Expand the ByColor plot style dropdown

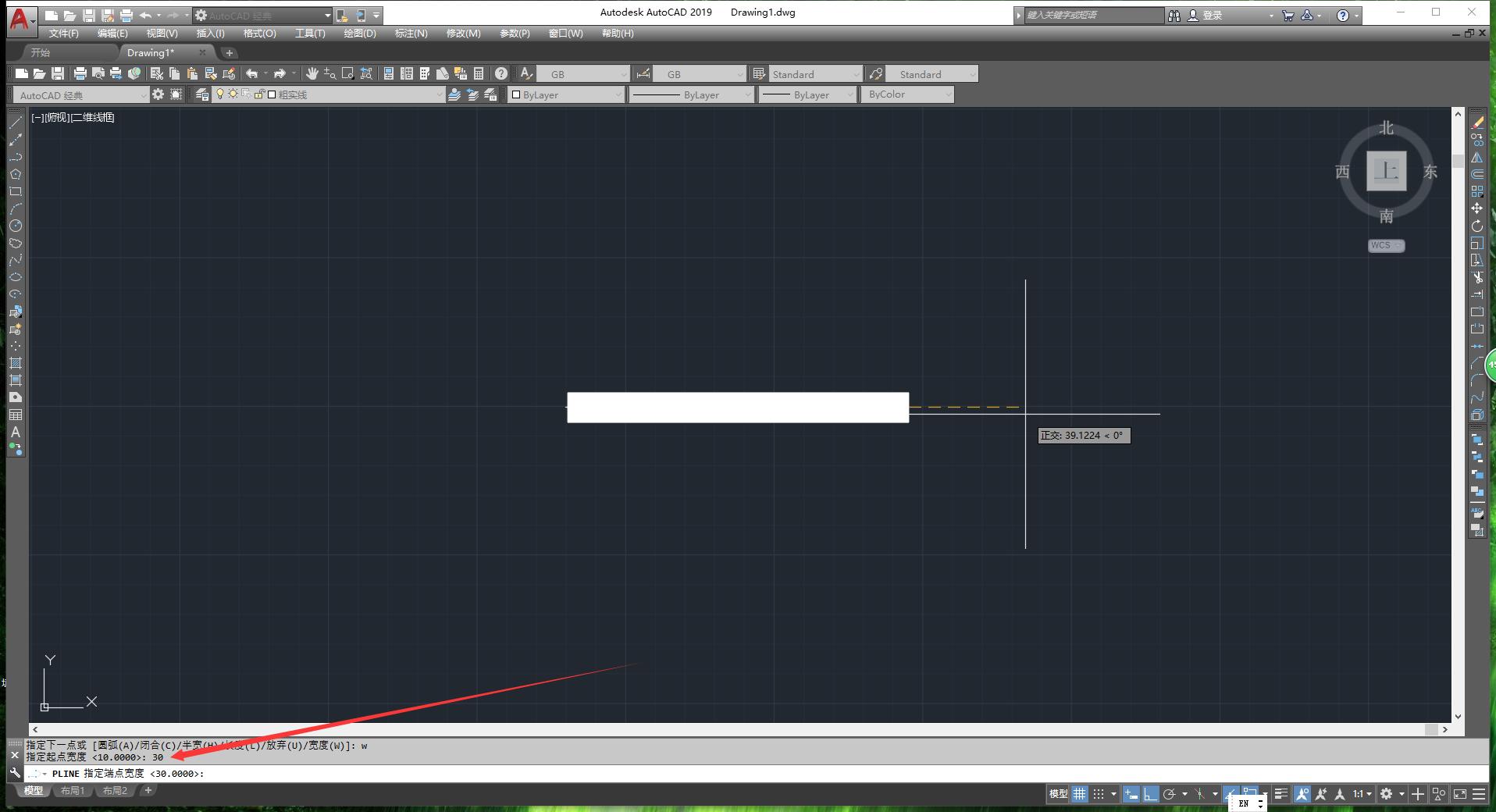(x=909, y=94)
